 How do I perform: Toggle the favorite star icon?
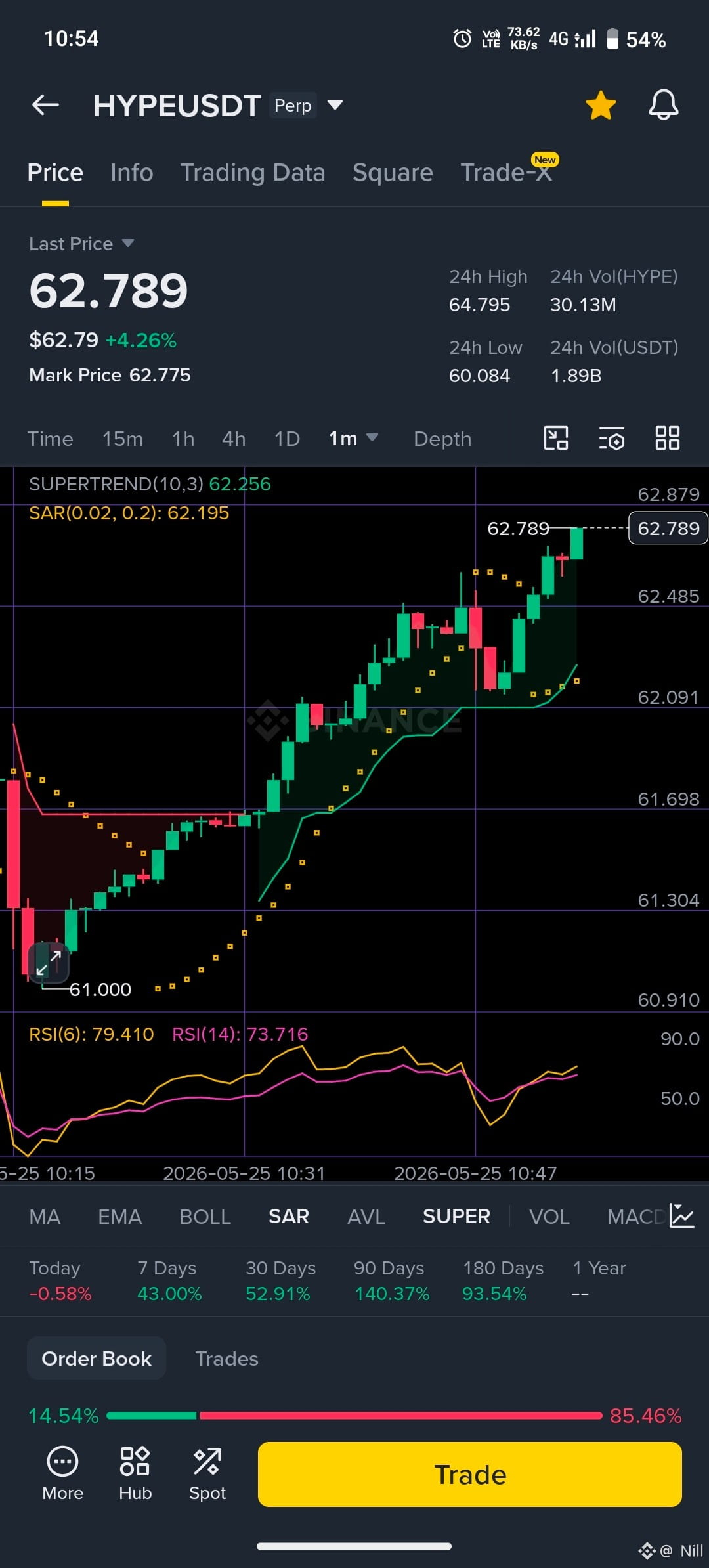[601, 106]
